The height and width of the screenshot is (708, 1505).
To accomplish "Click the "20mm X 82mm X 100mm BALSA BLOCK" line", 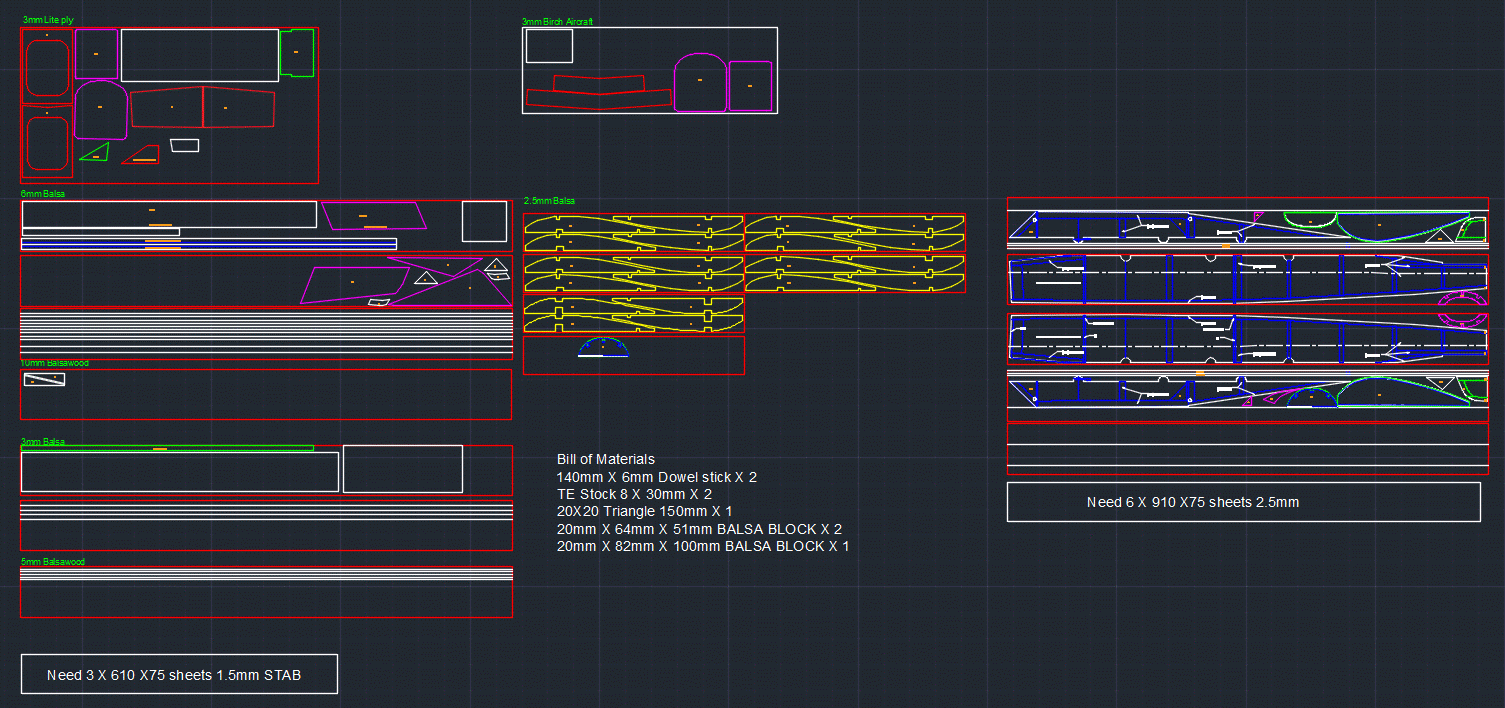I will (702, 546).
